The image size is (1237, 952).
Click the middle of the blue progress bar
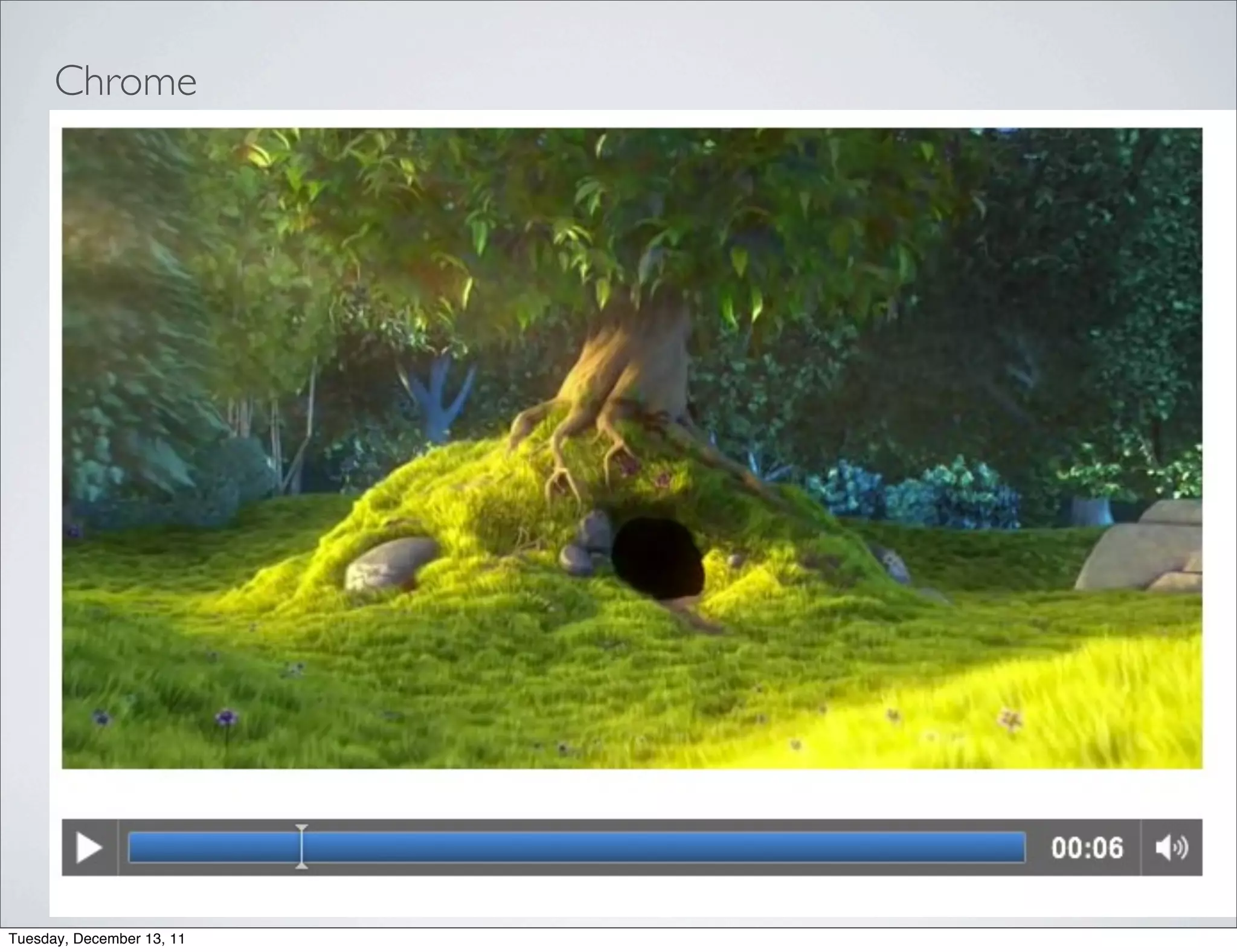coord(577,847)
